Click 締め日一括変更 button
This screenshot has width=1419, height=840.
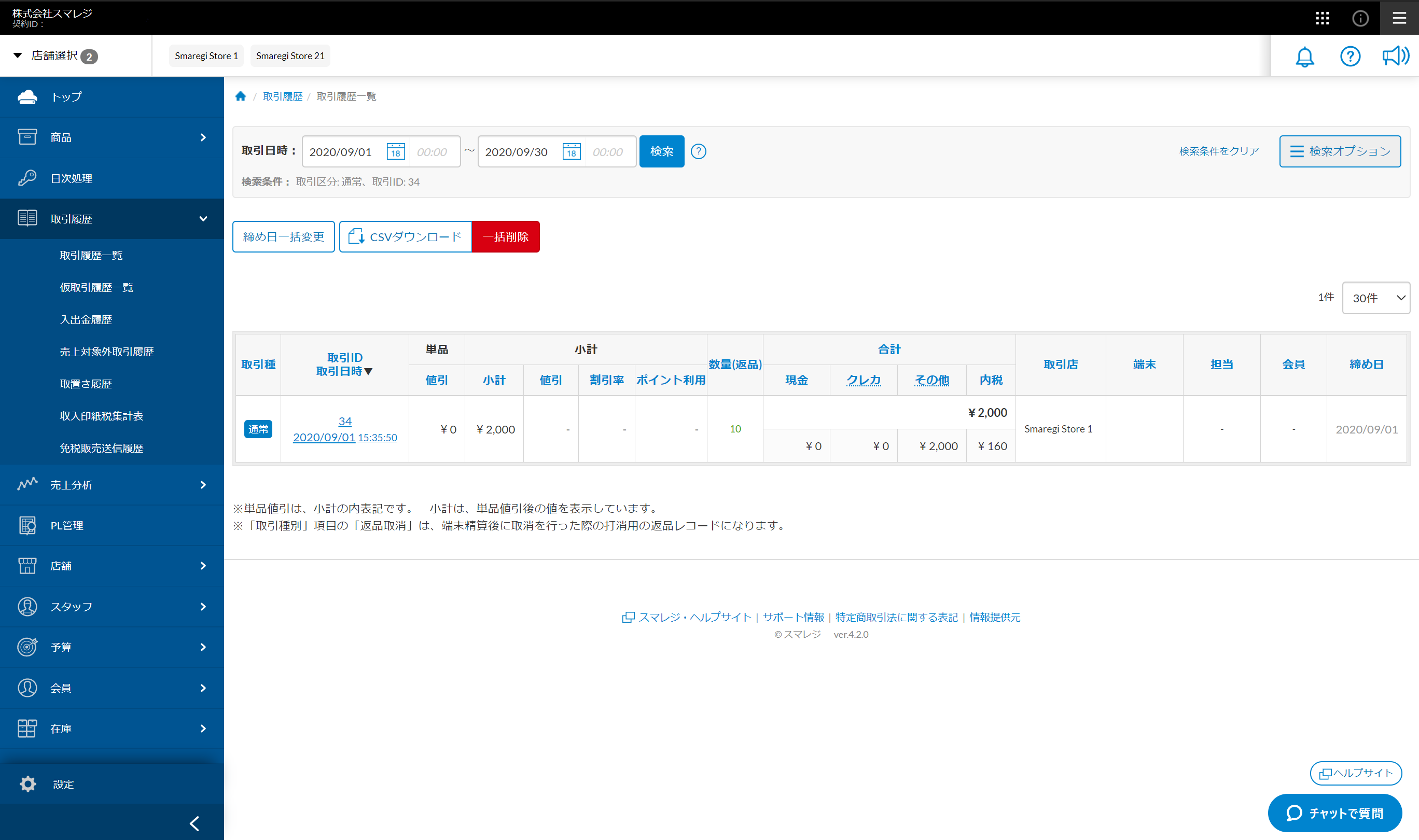pyautogui.click(x=284, y=236)
